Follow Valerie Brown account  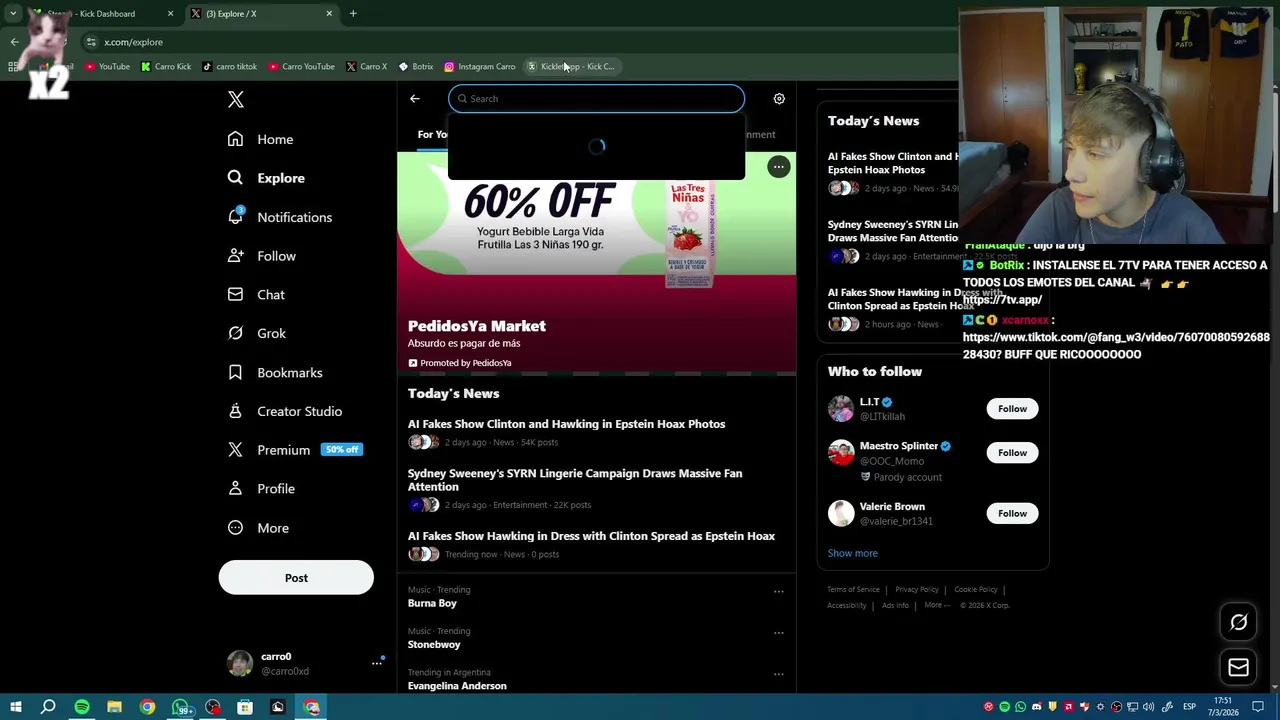pos(1012,513)
